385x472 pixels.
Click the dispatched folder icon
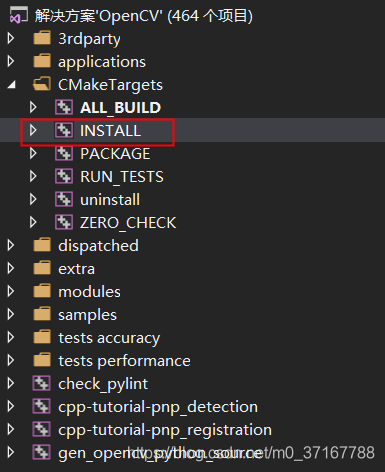pyautogui.click(x=42, y=245)
